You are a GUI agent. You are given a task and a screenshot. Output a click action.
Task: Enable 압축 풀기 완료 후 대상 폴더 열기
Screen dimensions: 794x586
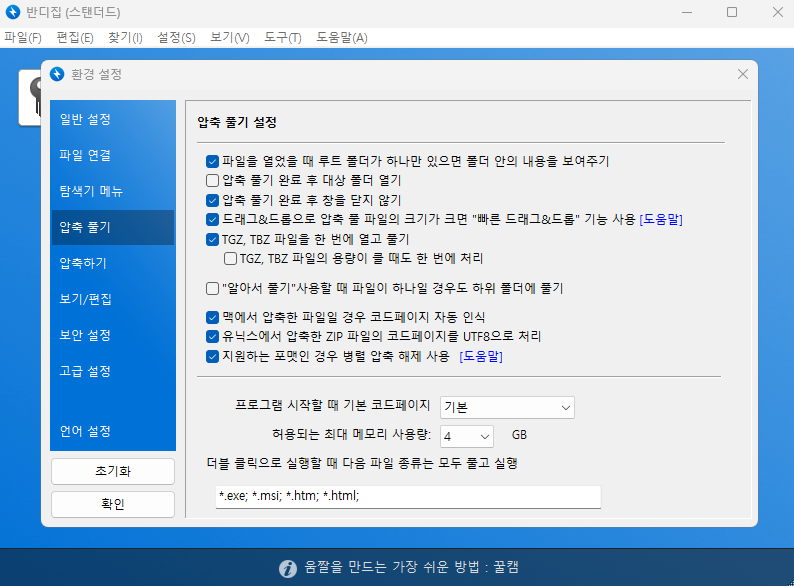coord(212,180)
